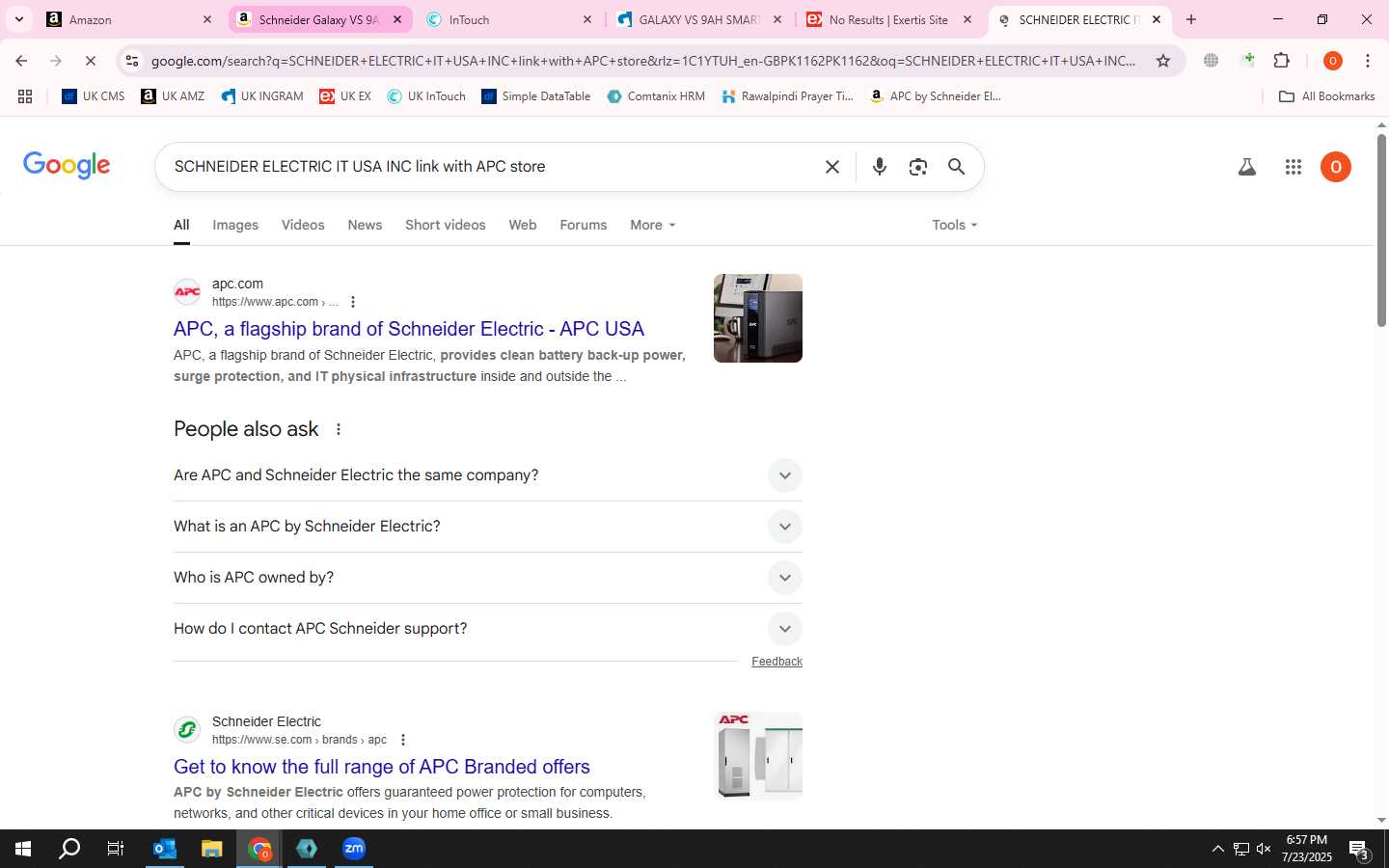This screenshot has width=1389, height=868.
Task: Switch to Forums results tab
Action: click(584, 225)
